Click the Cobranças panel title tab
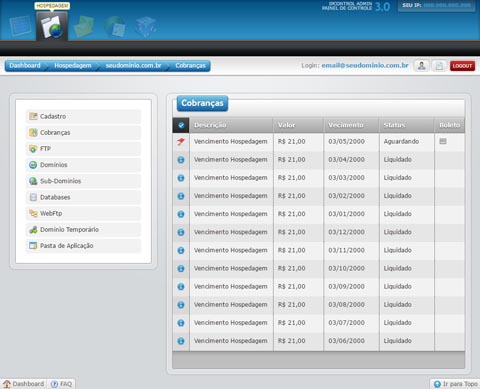480x389 pixels. click(x=202, y=103)
